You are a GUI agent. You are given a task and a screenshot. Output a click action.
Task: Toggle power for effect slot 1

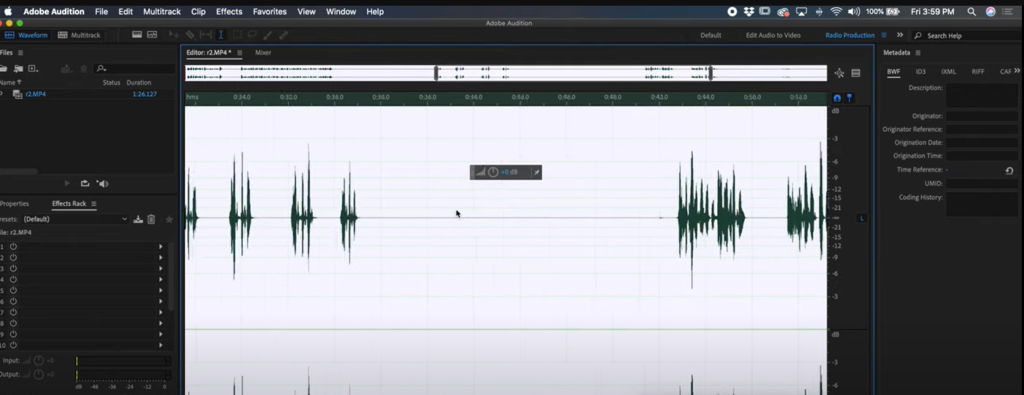coord(13,247)
